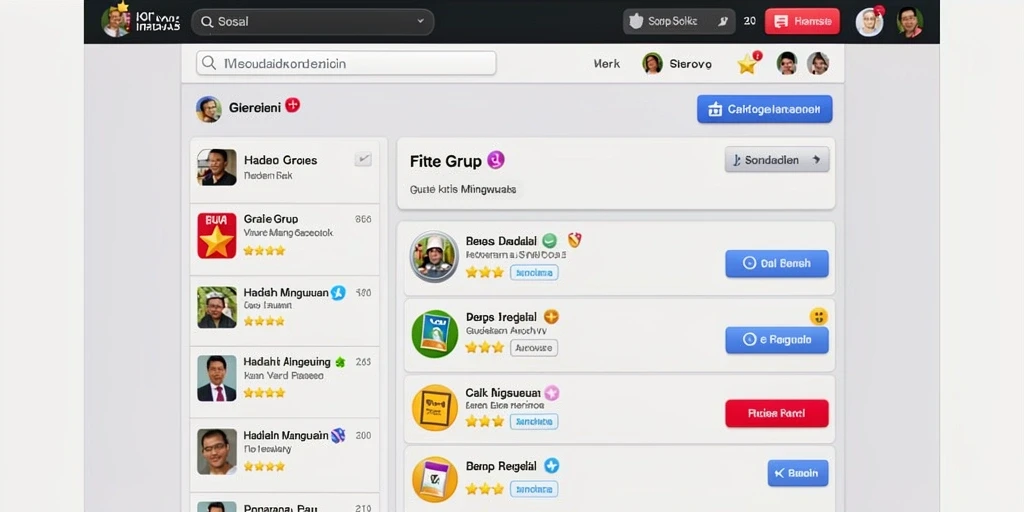This screenshot has height=512, width=1024.
Task: Click the last avatar in the sub-header
Action: [x=818, y=63]
